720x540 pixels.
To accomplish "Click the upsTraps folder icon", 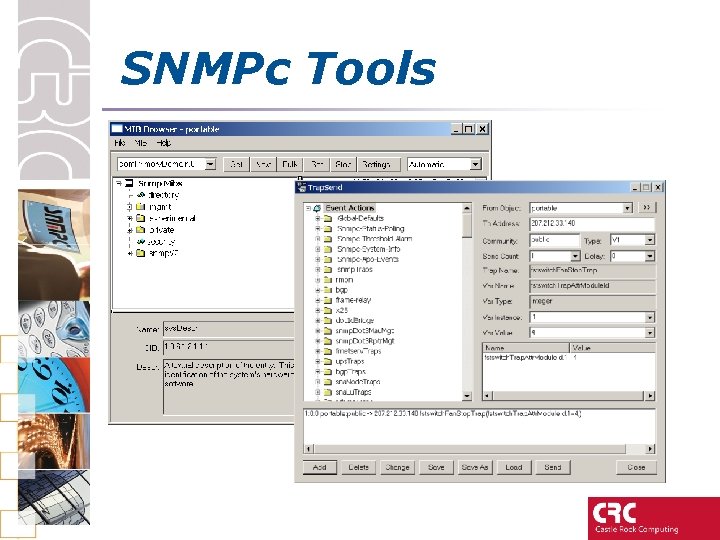I will pos(328,361).
